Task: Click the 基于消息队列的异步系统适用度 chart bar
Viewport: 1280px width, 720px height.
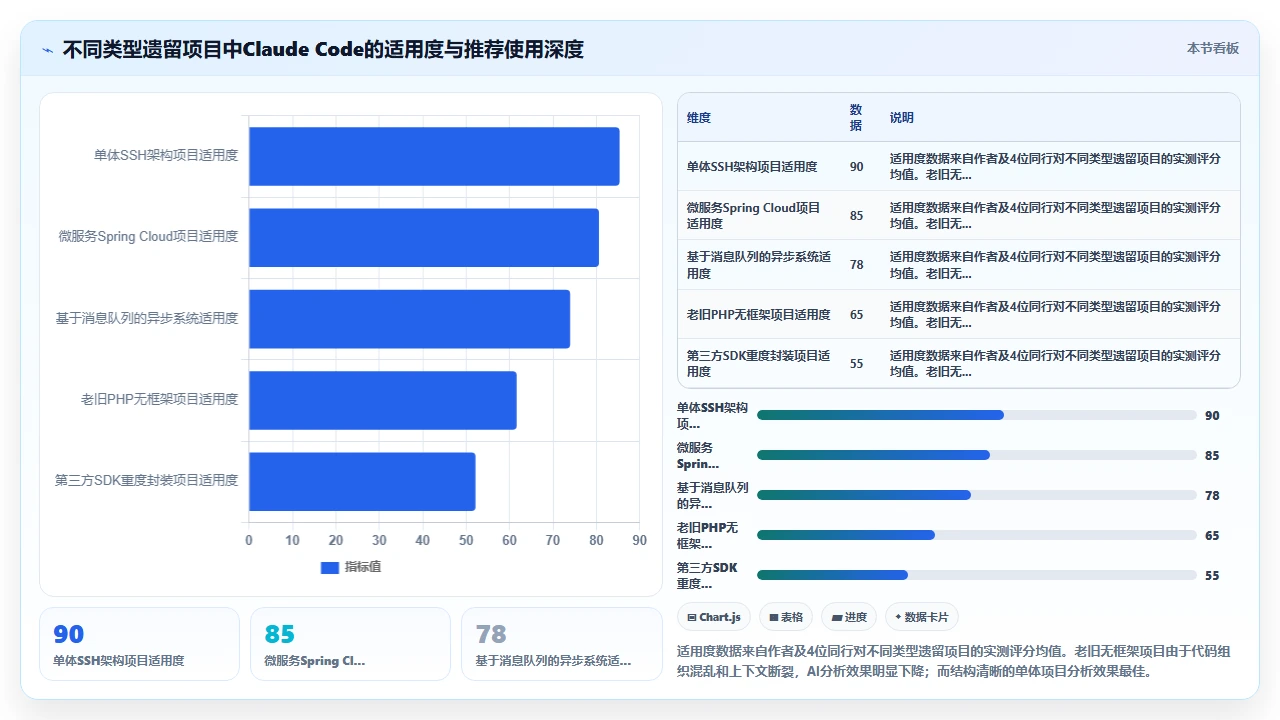Action: pyautogui.click(x=409, y=319)
